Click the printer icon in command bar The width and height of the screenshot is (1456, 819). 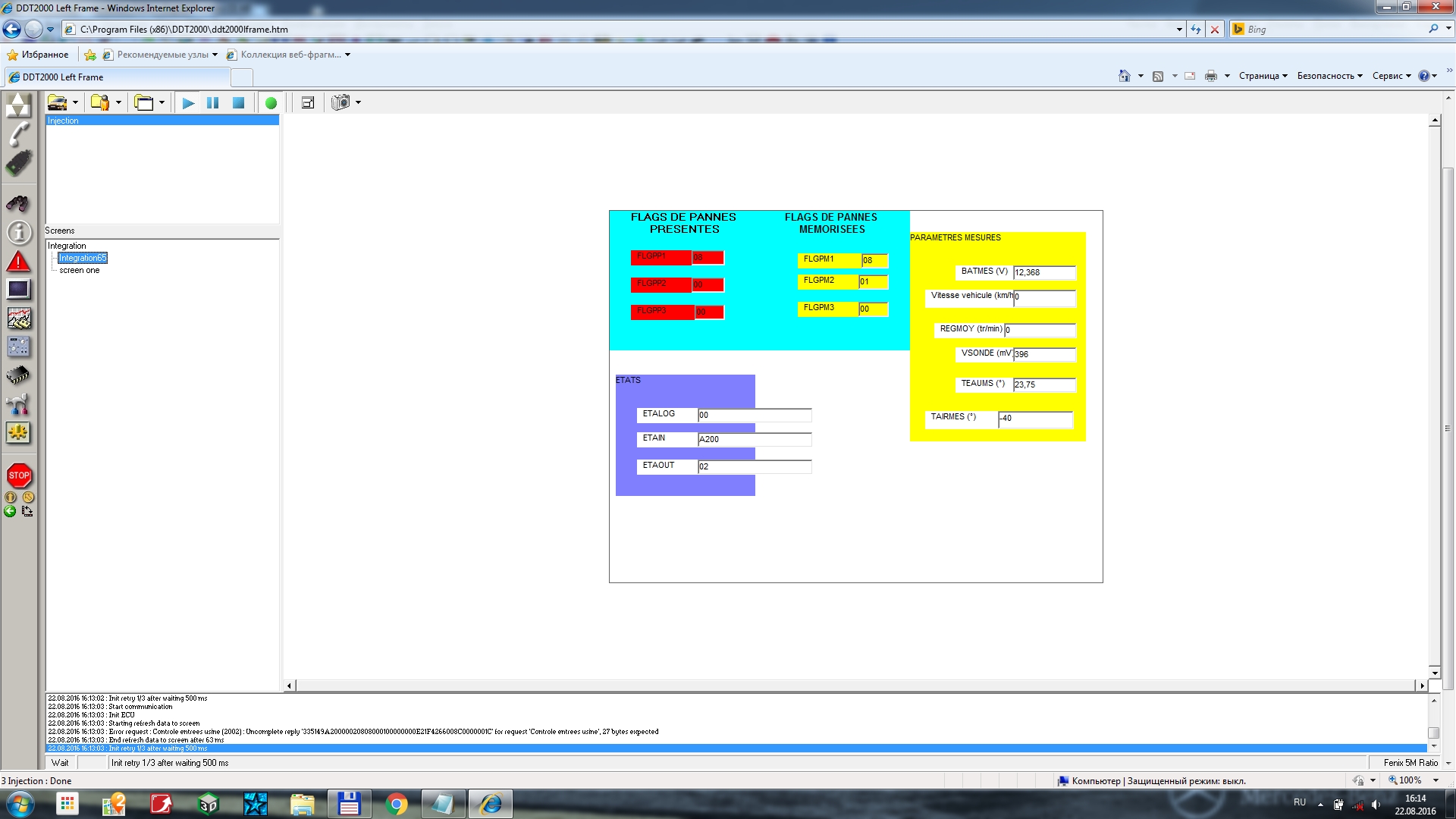(x=1211, y=76)
